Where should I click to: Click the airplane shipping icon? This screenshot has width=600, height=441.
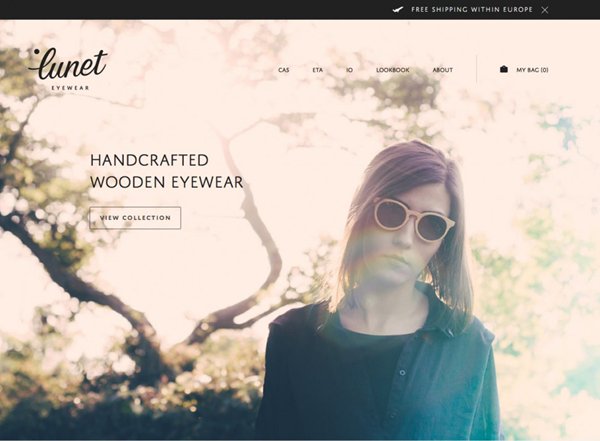pyautogui.click(x=398, y=10)
